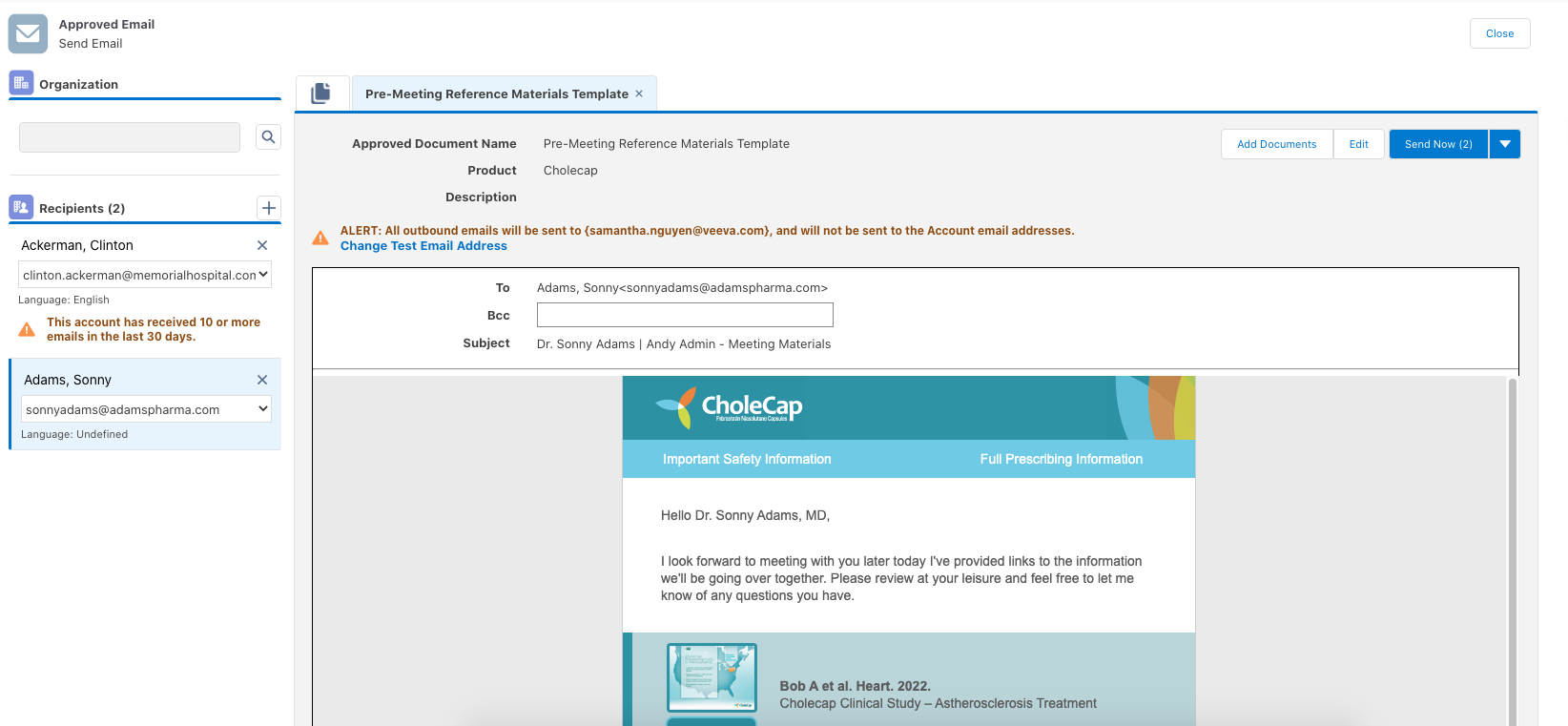Open the documents stack icon tab
1568x726 pixels.
coord(321,93)
